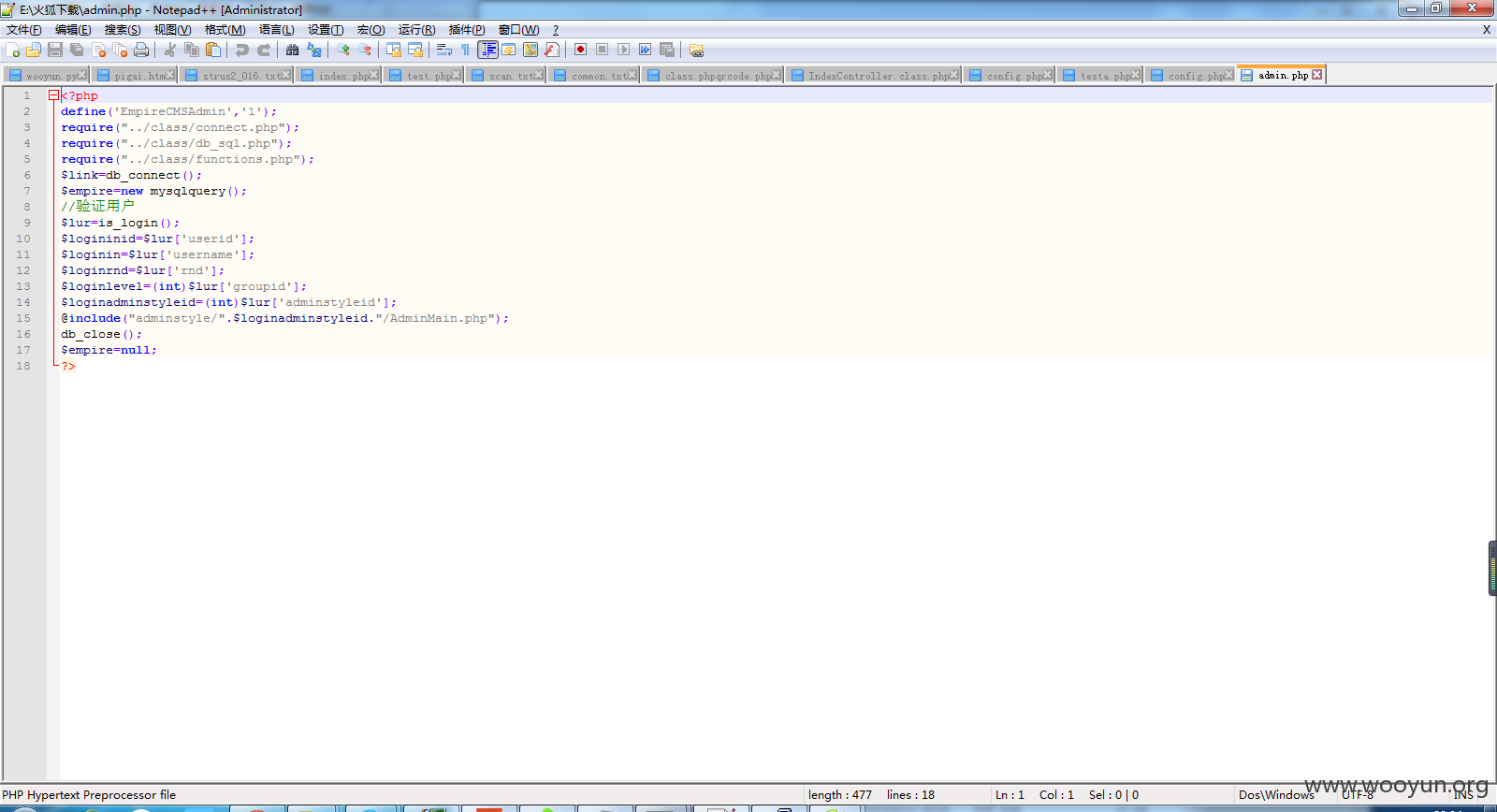The width and height of the screenshot is (1497, 812).
Task: Switch to the scan.txt tab
Action: [506, 76]
